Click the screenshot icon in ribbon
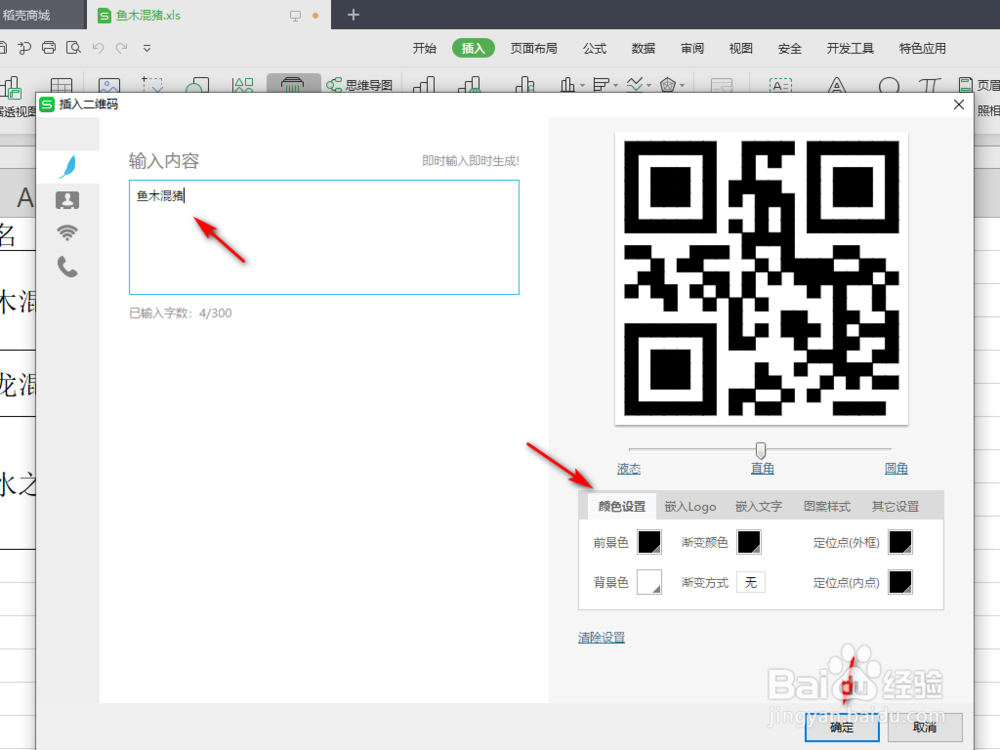The height and width of the screenshot is (750, 1000). [152, 85]
